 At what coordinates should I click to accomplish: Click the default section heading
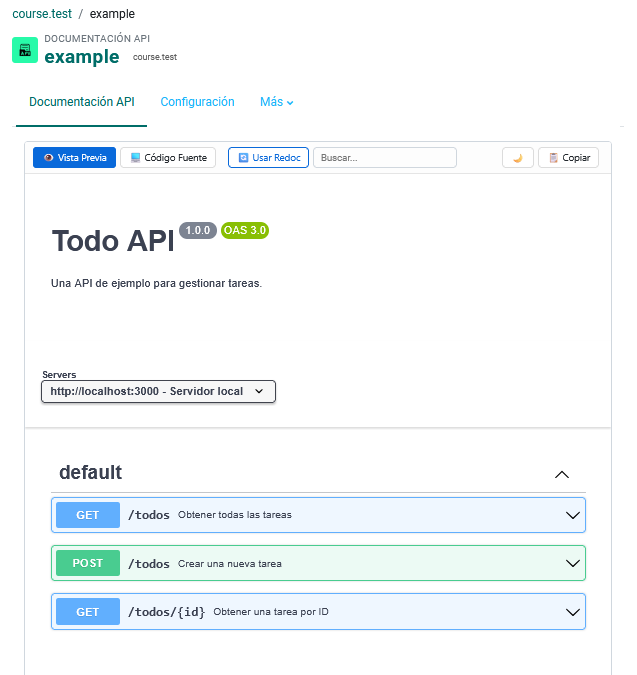(x=90, y=473)
